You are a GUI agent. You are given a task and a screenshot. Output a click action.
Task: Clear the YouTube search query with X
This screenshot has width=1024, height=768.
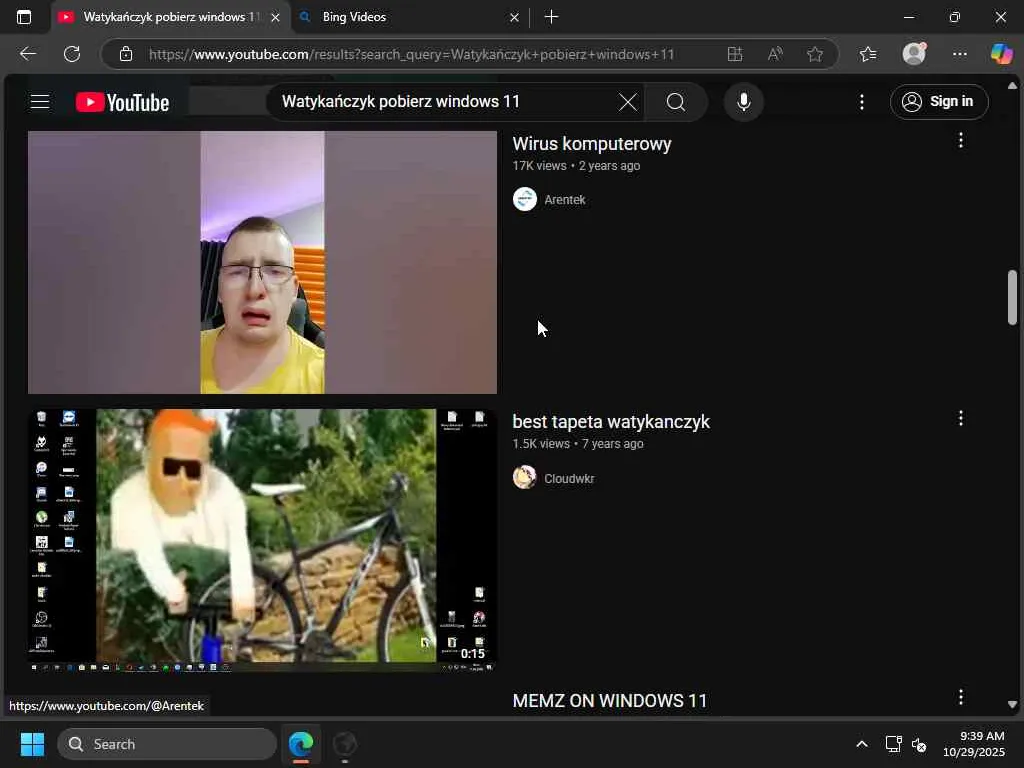pos(628,102)
